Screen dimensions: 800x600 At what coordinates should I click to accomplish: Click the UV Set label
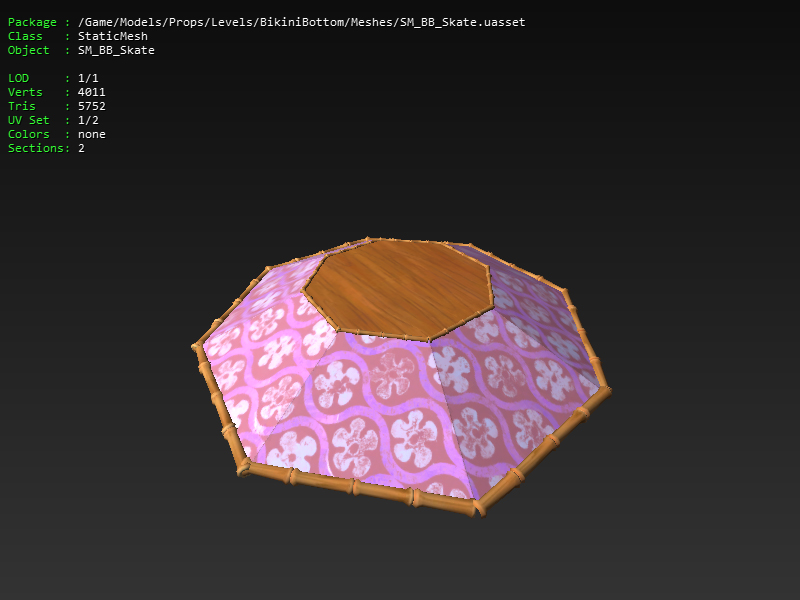(x=29, y=120)
